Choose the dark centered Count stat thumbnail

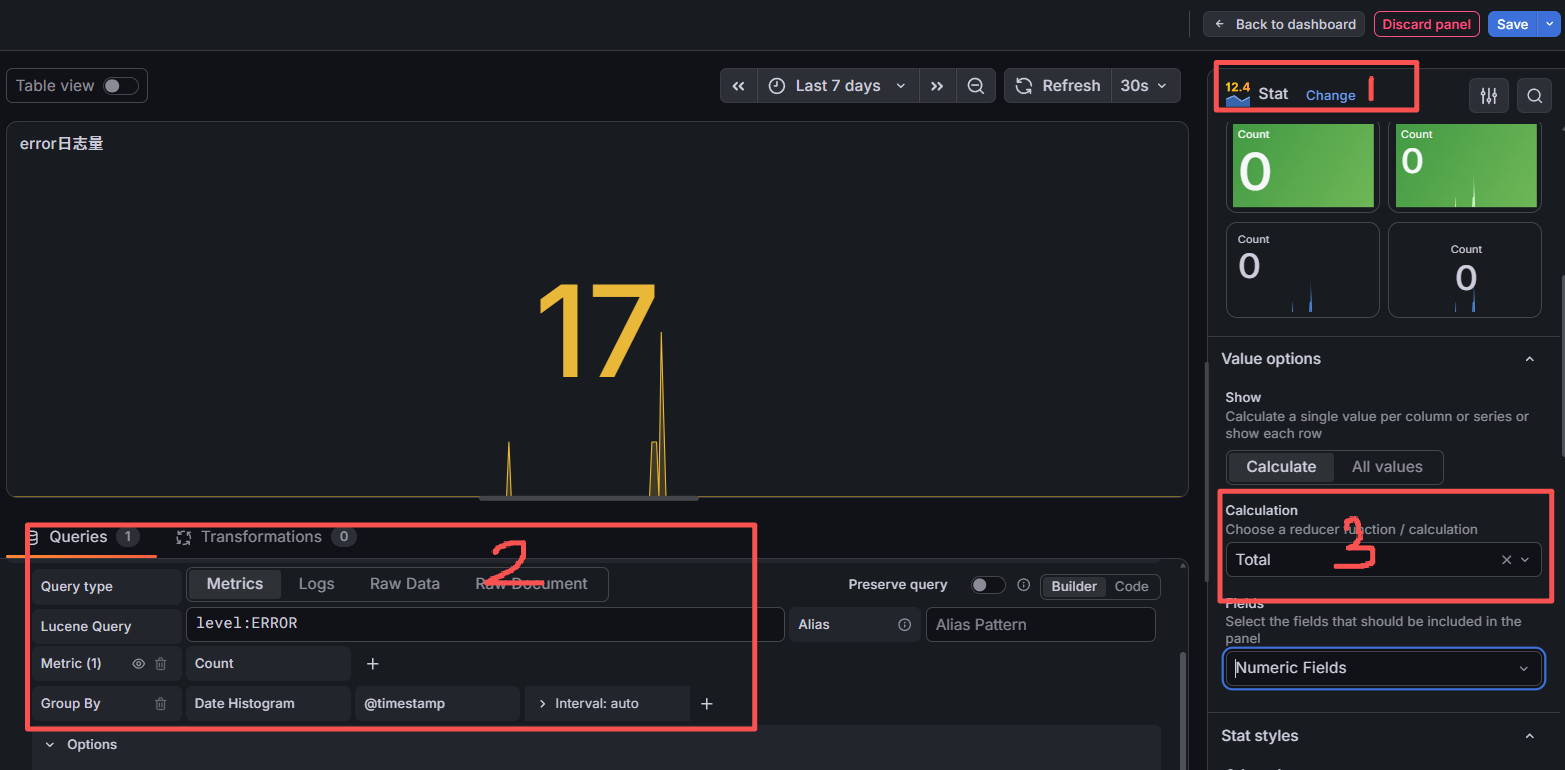tap(1465, 270)
